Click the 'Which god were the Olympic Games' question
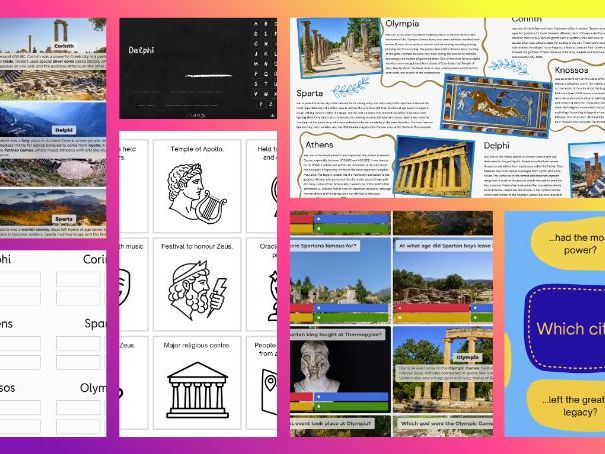605x454 pixels. (444, 424)
